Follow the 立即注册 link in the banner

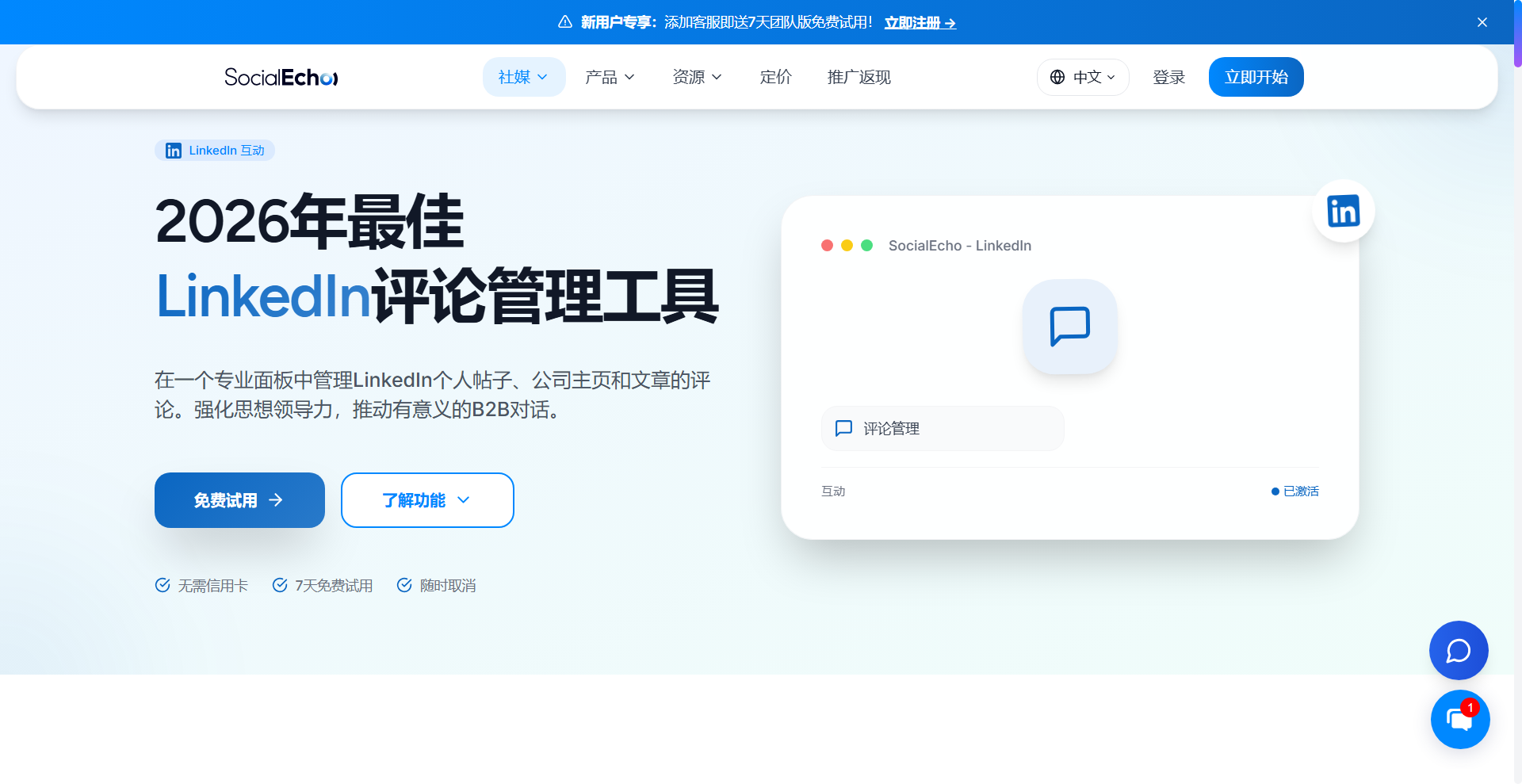(x=920, y=22)
